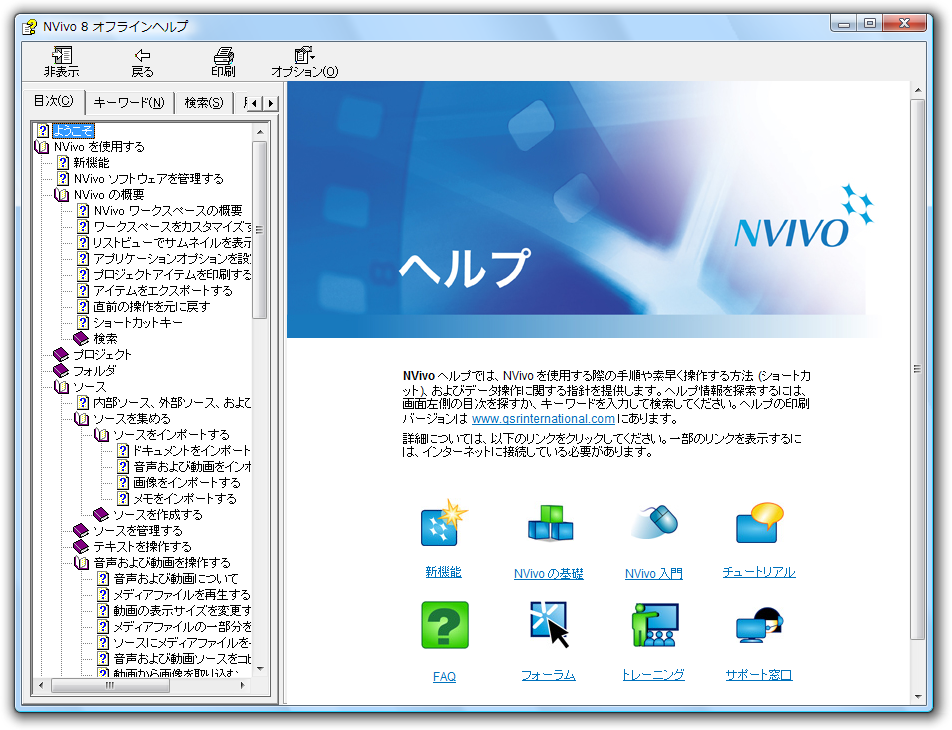Screen dimensions: 952x730
Task: Collapse the ソースをインポートする book icon
Action: [x=101, y=435]
